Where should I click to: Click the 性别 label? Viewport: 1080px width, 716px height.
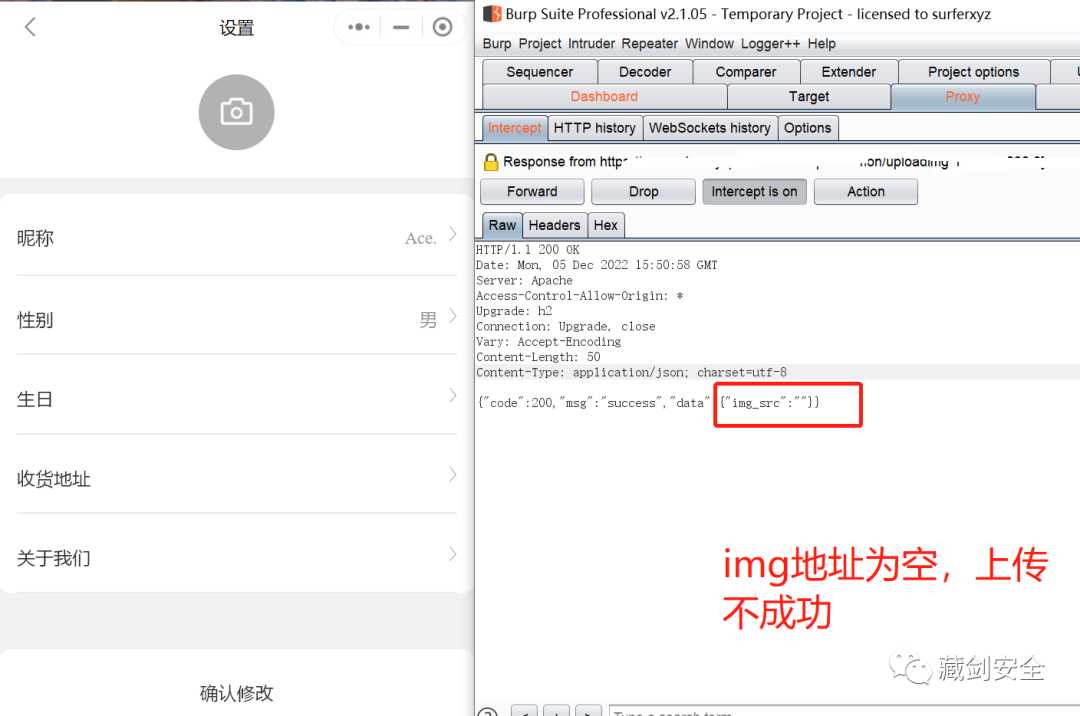35,319
